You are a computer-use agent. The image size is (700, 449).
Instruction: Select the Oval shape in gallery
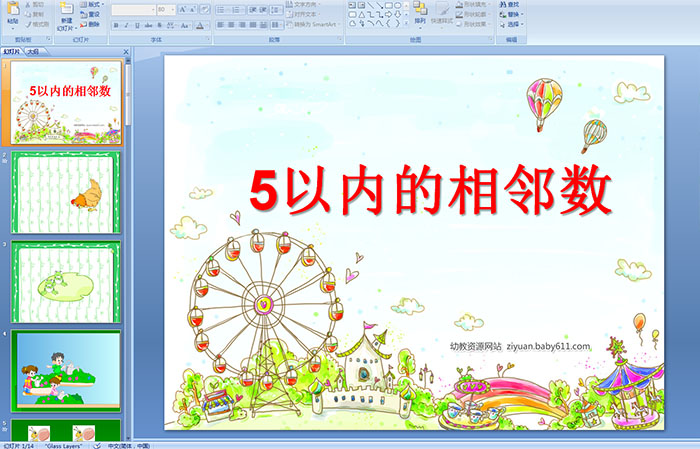tap(397, 5)
